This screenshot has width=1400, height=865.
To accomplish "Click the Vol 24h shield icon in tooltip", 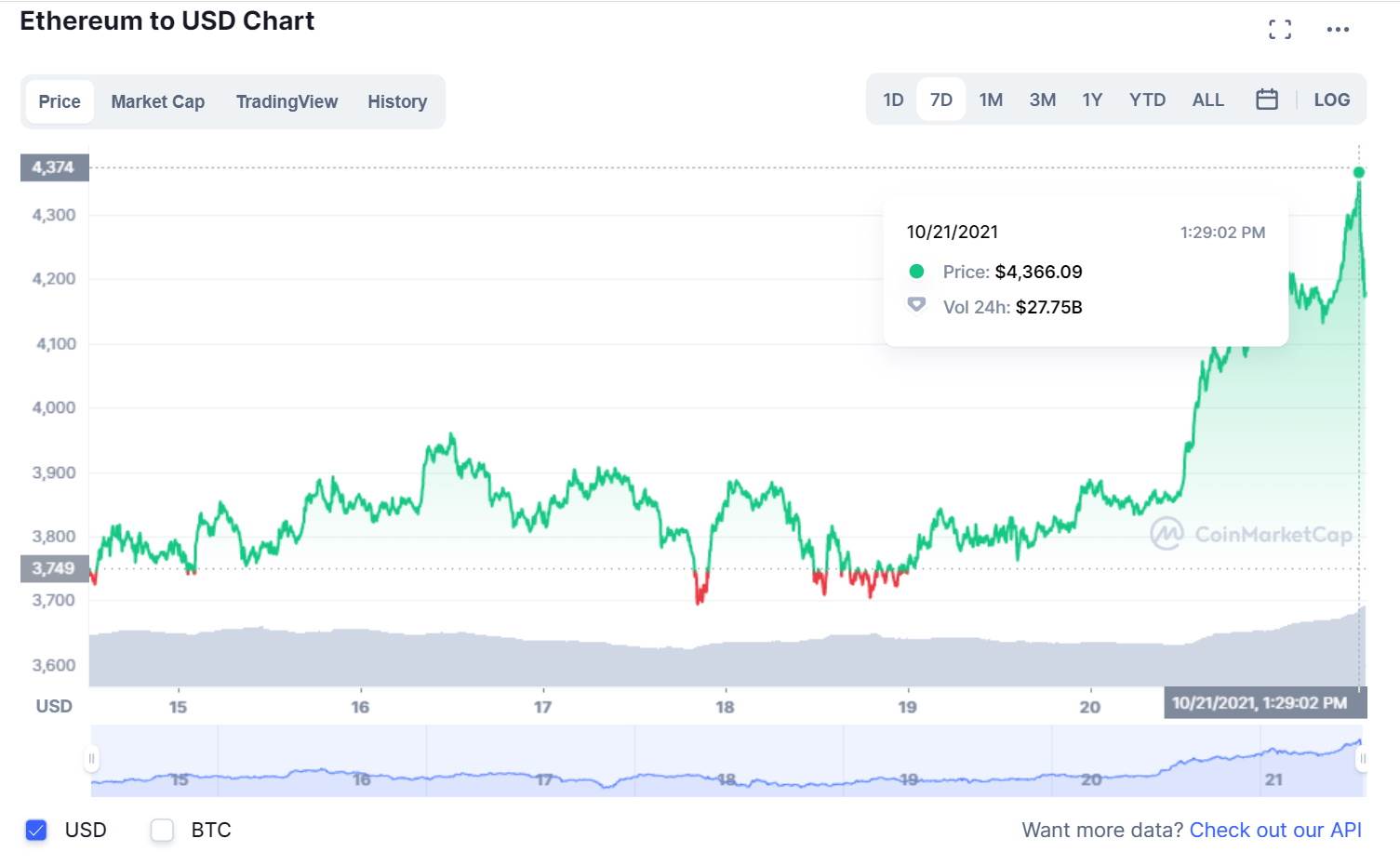I will [915, 305].
